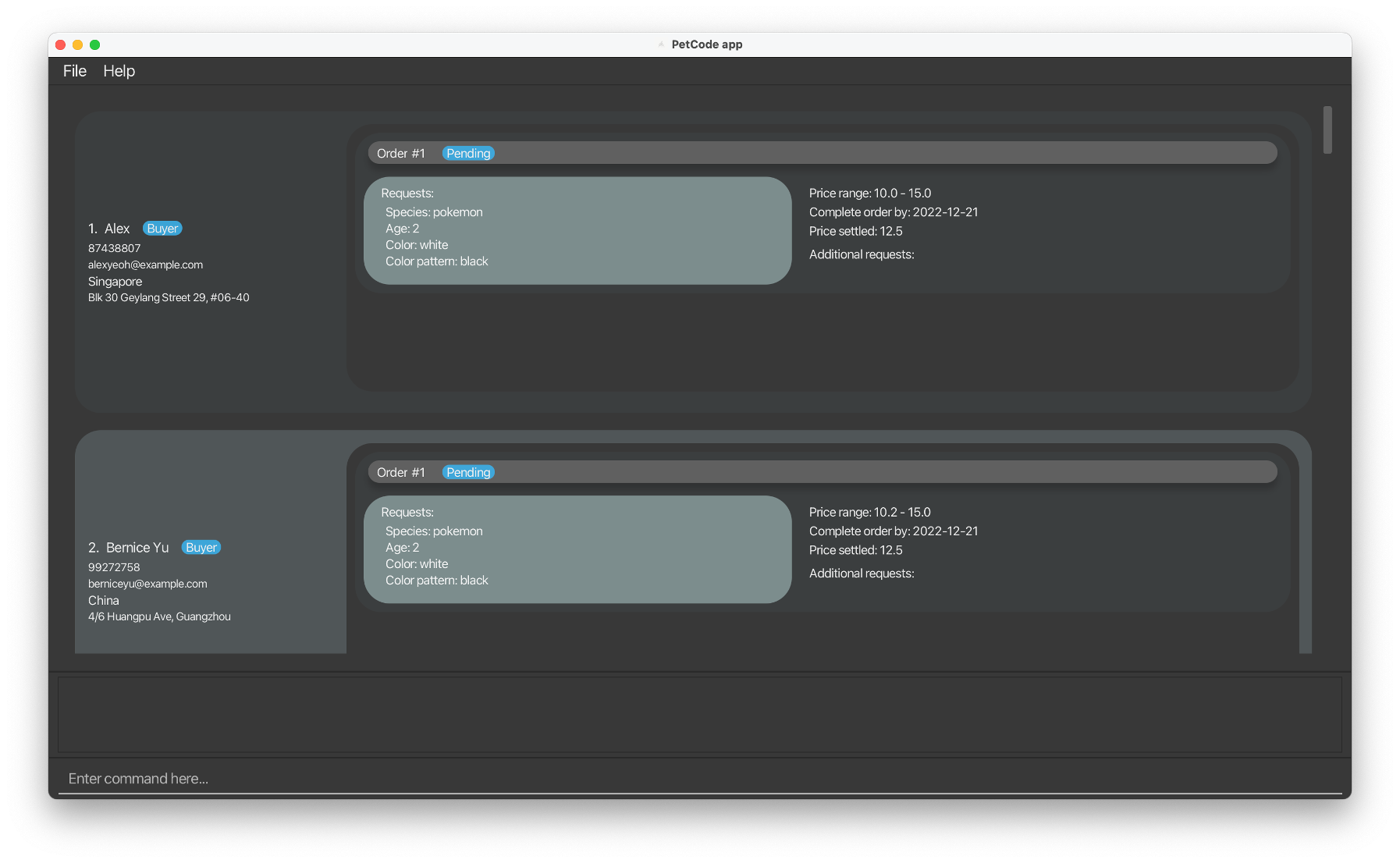This screenshot has height=863, width=1400.
Task: Close the PetCode app window
Action: click(61, 44)
